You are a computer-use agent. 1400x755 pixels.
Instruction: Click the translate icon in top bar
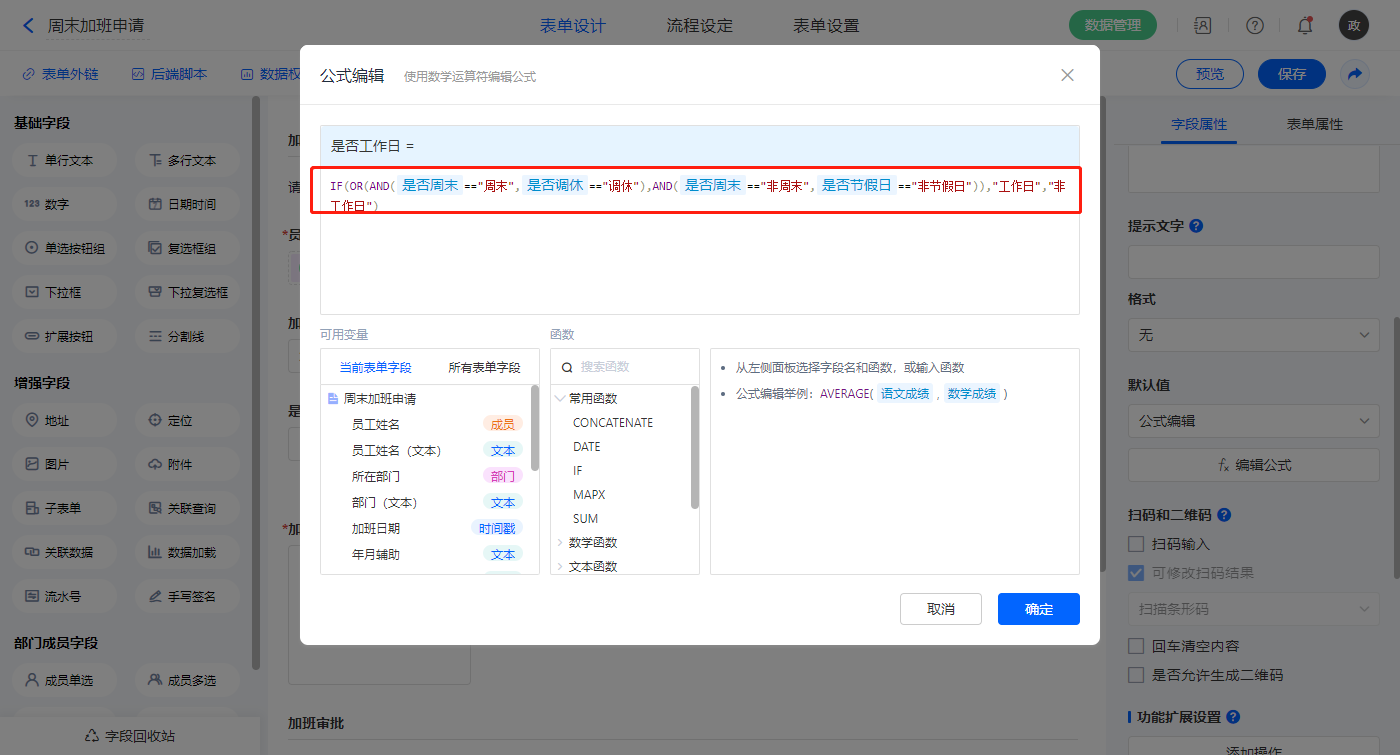(x=1203, y=26)
